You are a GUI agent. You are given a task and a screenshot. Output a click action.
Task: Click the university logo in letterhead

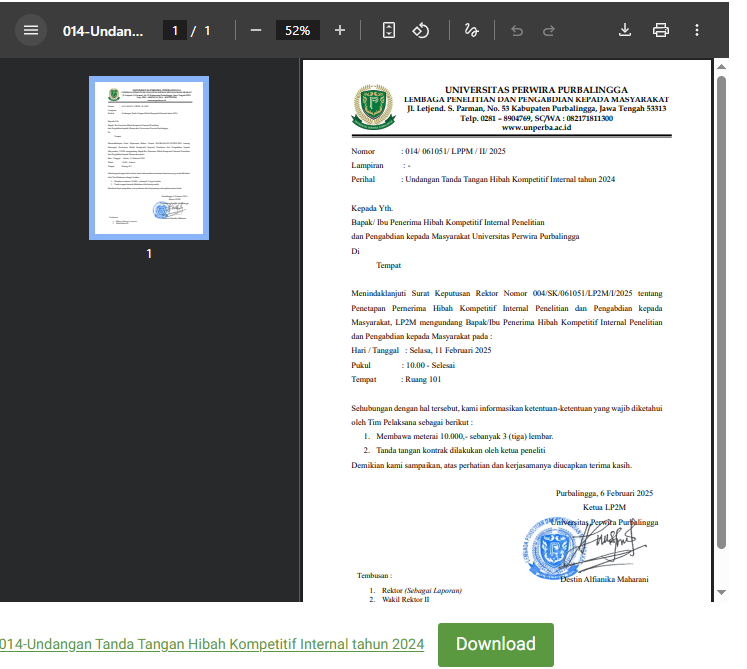click(x=372, y=105)
